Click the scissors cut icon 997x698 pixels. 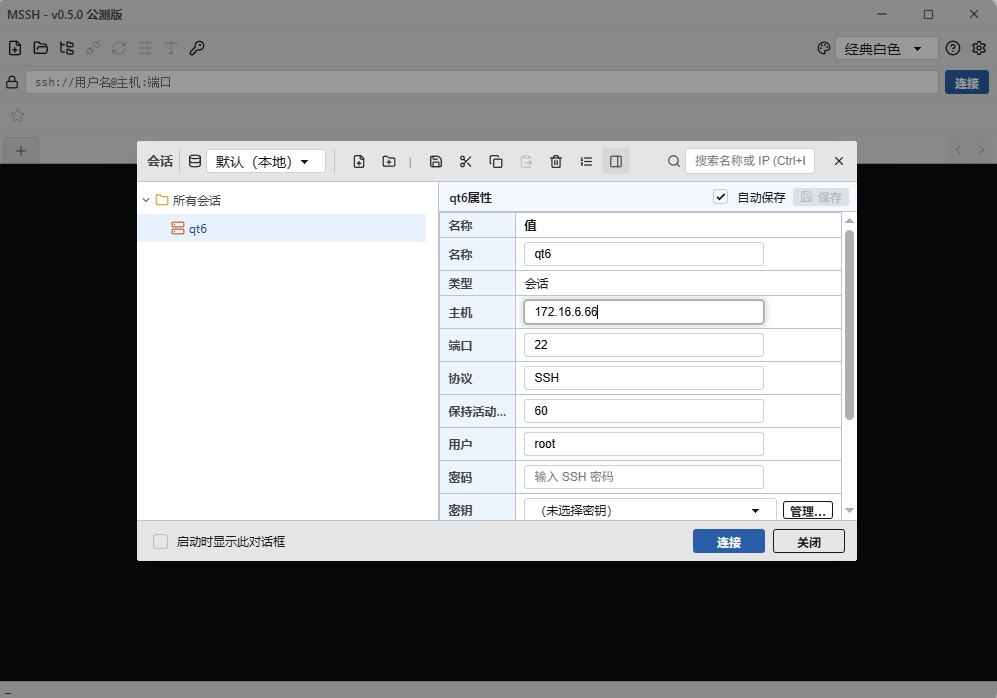pyautogui.click(x=465, y=161)
